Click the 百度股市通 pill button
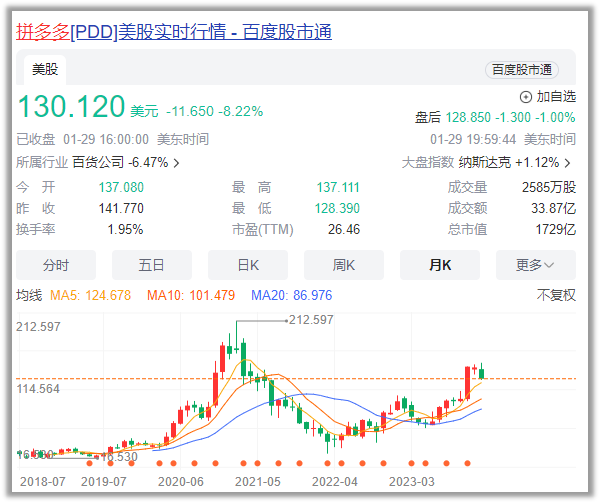The width and height of the screenshot is (599, 502). tap(521, 70)
